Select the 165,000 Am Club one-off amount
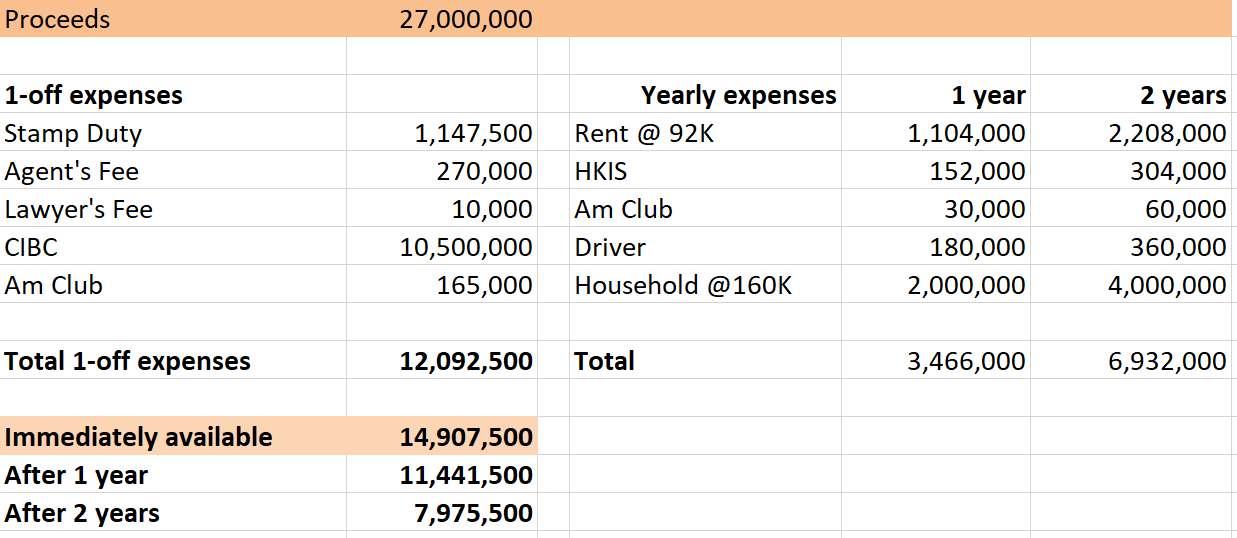Image resolution: width=1237 pixels, height=538 pixels. [442, 285]
